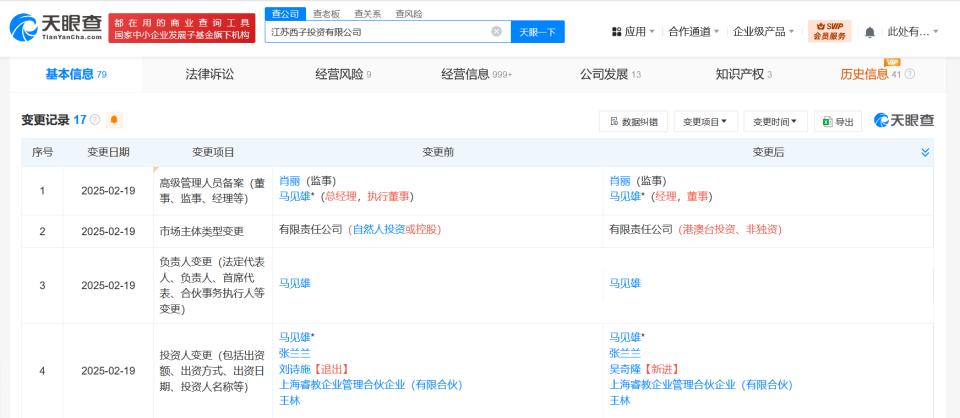Click the orange alert bell beside 变更记录

[x=114, y=120]
